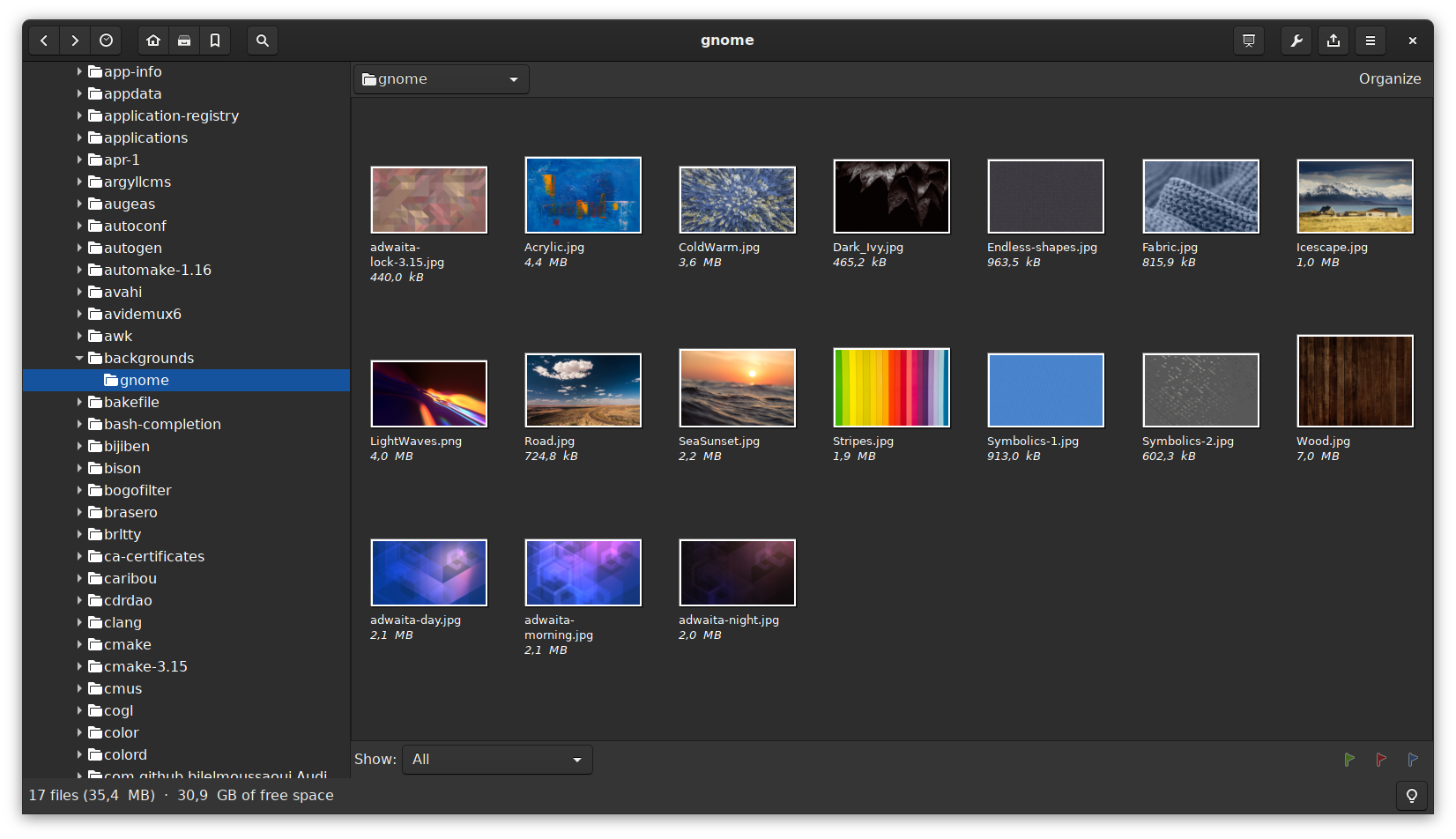Open the history clock button
Viewport: 1456px width, 839px height.
pos(107,41)
